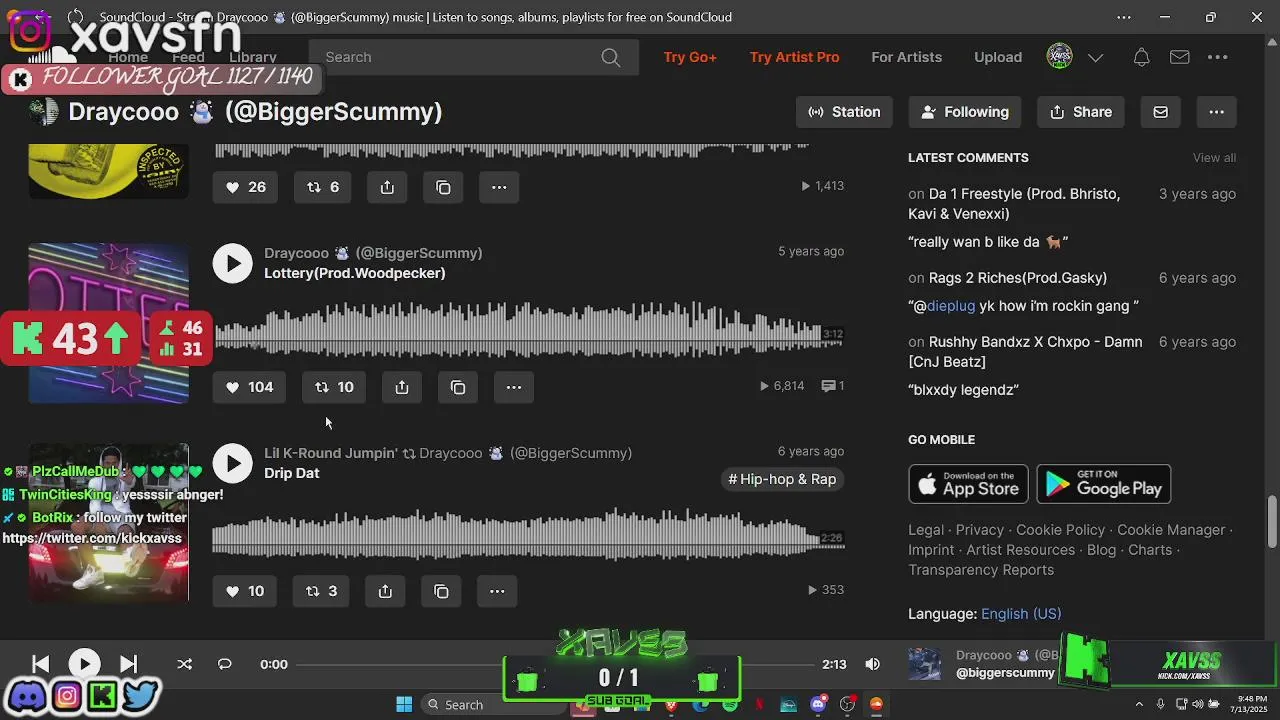Open the Try Go+ link
1280x720 pixels.
(690, 57)
